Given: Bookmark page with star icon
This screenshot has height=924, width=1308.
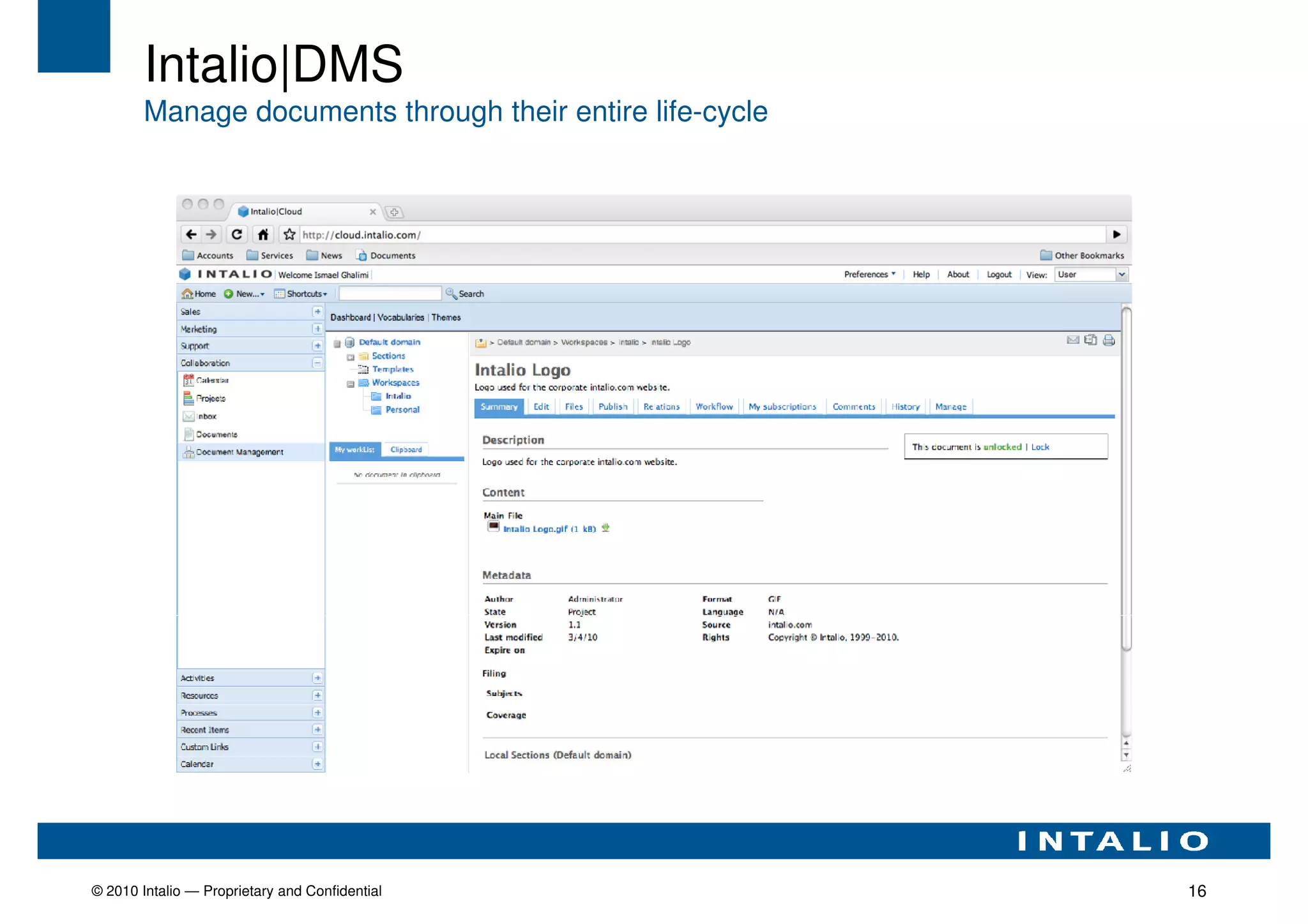Looking at the screenshot, I should (289, 234).
